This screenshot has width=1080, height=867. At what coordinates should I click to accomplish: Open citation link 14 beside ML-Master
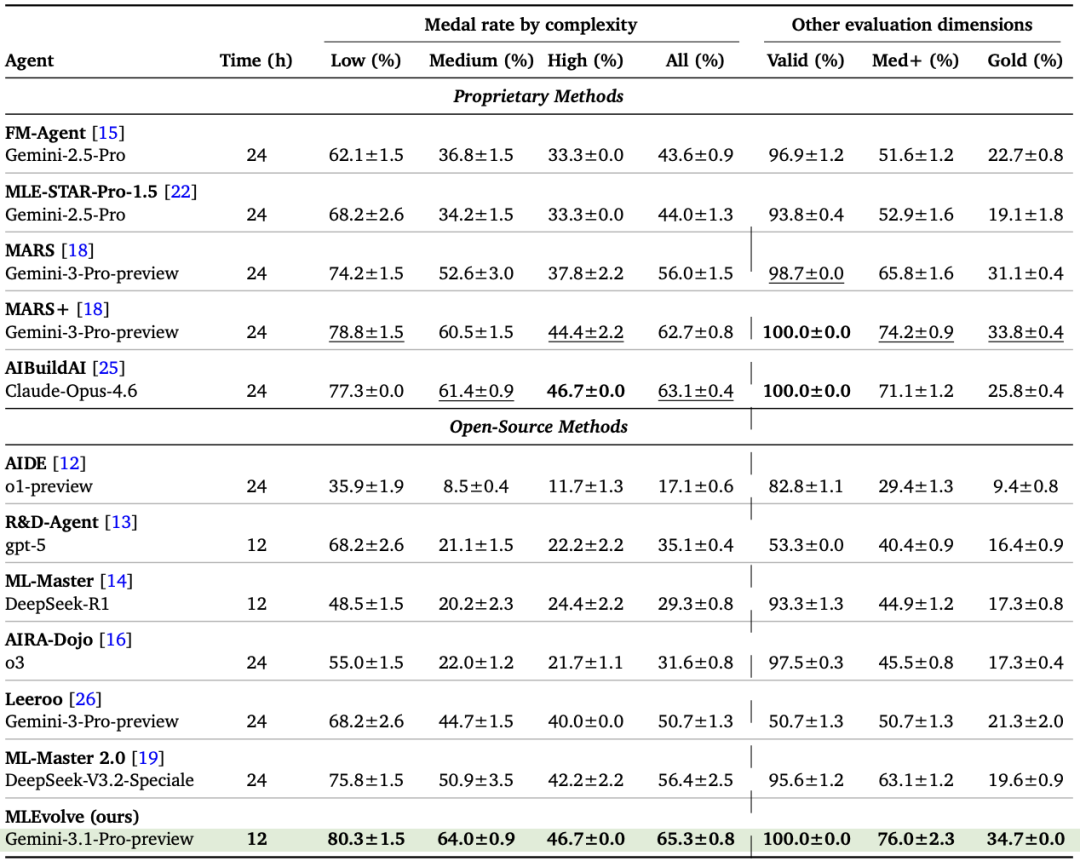click(x=116, y=581)
